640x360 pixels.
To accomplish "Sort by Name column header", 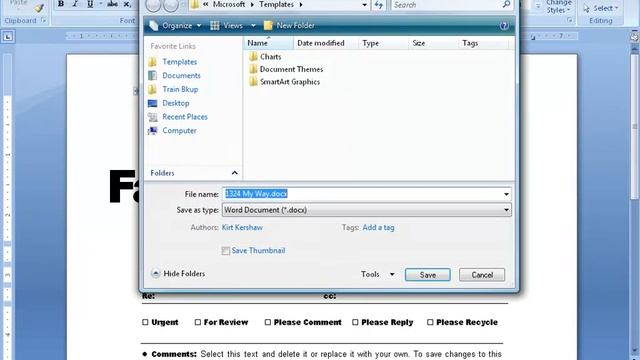I will pyautogui.click(x=269, y=43).
